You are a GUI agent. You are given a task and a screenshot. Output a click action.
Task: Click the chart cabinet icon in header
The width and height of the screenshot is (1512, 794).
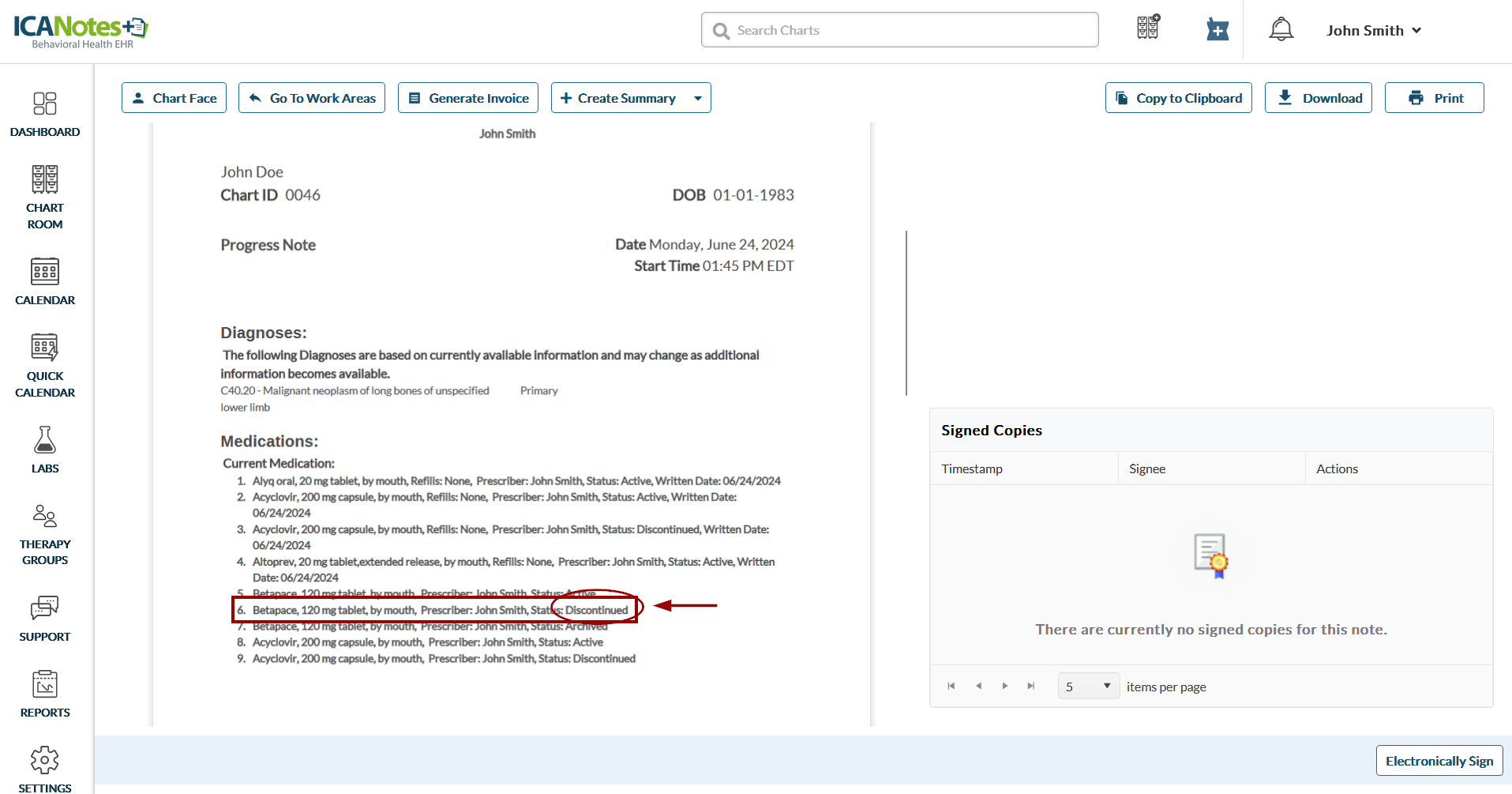pos(1148,28)
